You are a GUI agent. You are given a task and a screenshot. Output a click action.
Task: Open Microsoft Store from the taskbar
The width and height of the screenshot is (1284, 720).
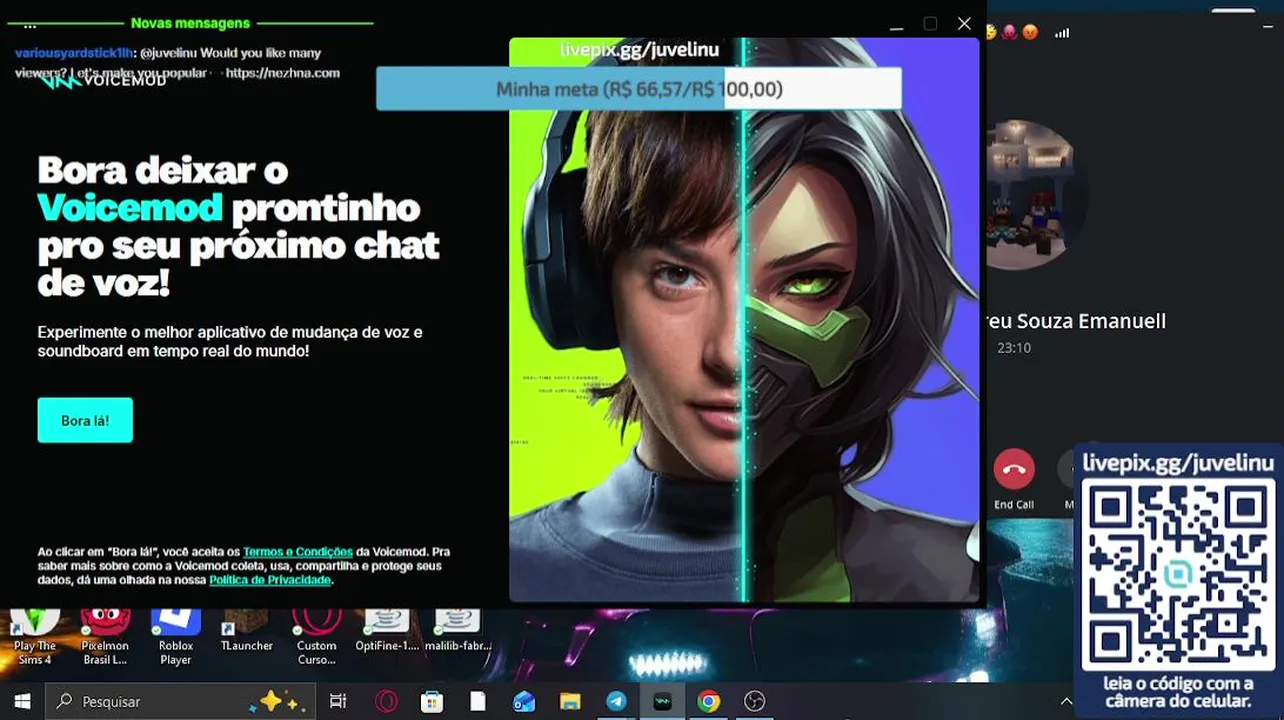[432, 701]
